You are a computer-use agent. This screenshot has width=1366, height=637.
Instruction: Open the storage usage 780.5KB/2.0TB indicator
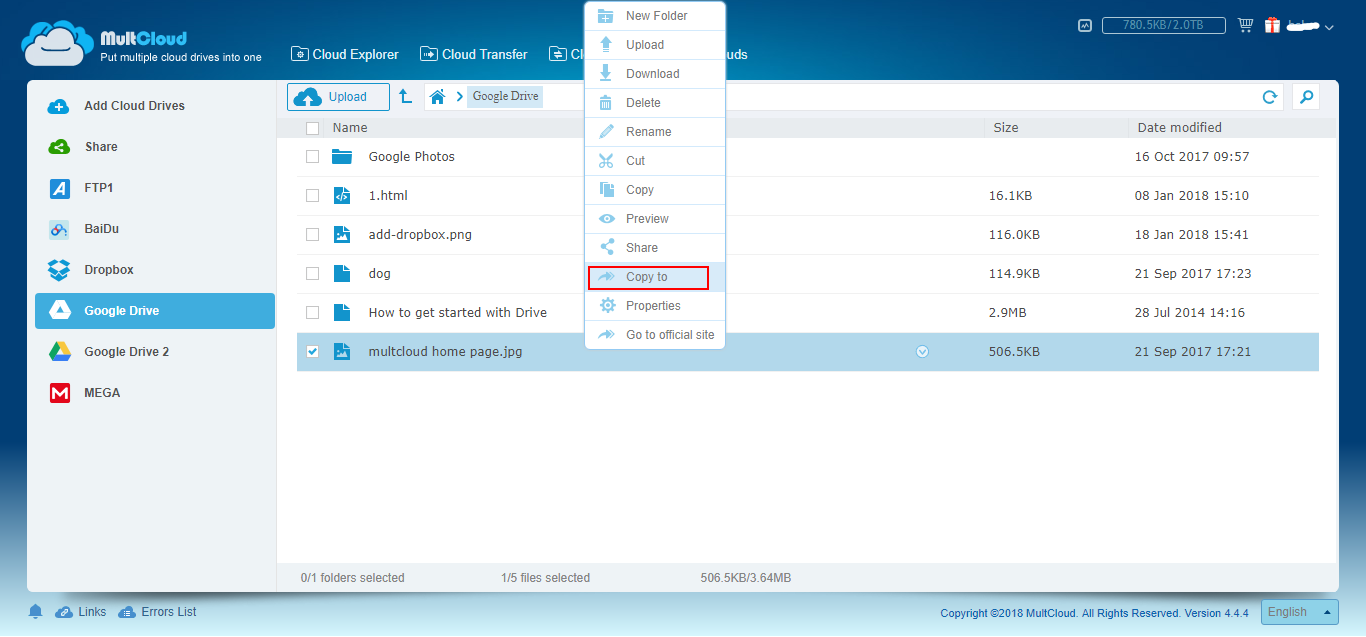tap(1165, 26)
